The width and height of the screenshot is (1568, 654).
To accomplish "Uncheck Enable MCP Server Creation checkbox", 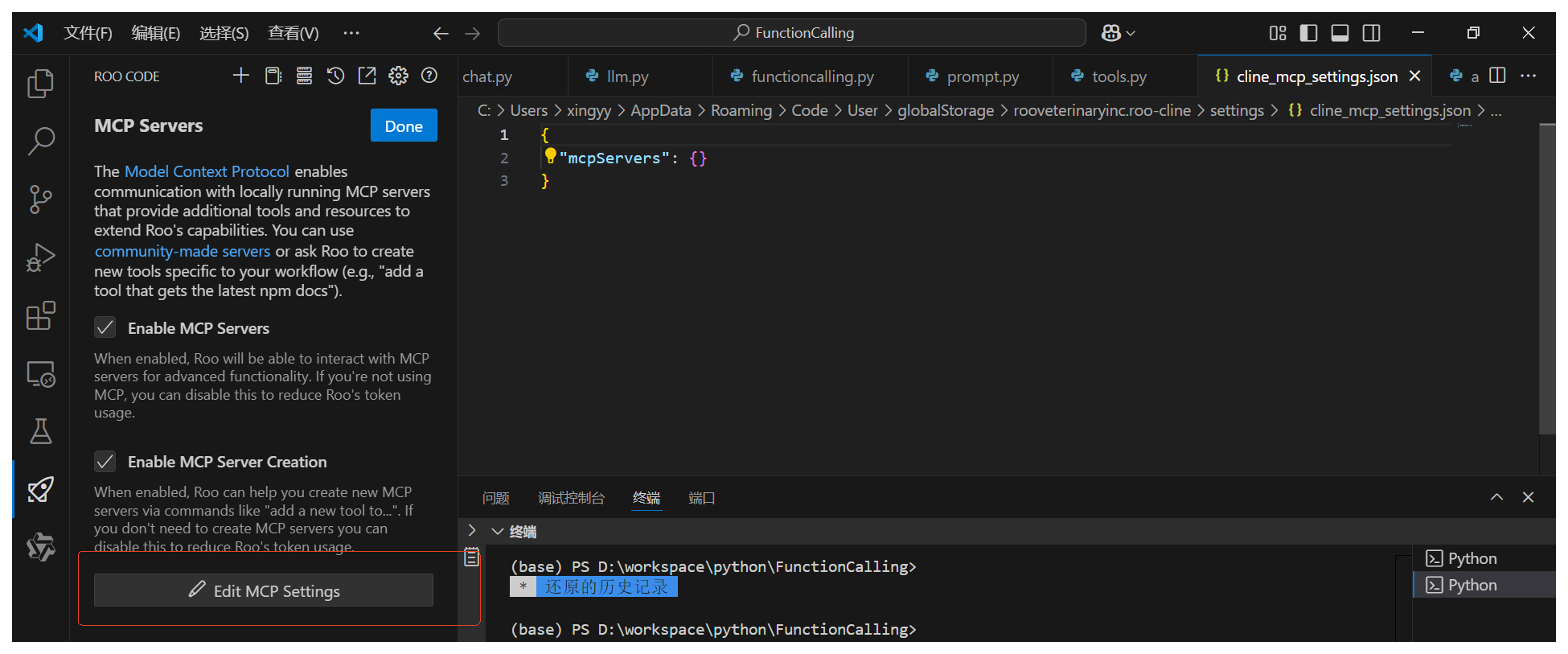I will [x=105, y=461].
